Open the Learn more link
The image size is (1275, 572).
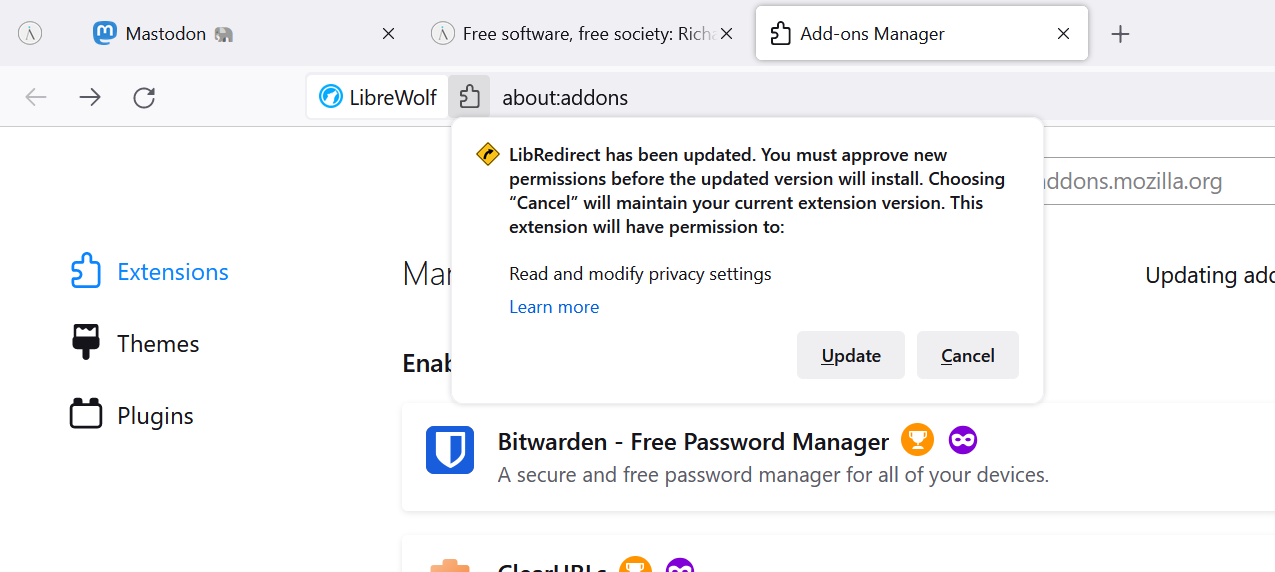pos(554,307)
